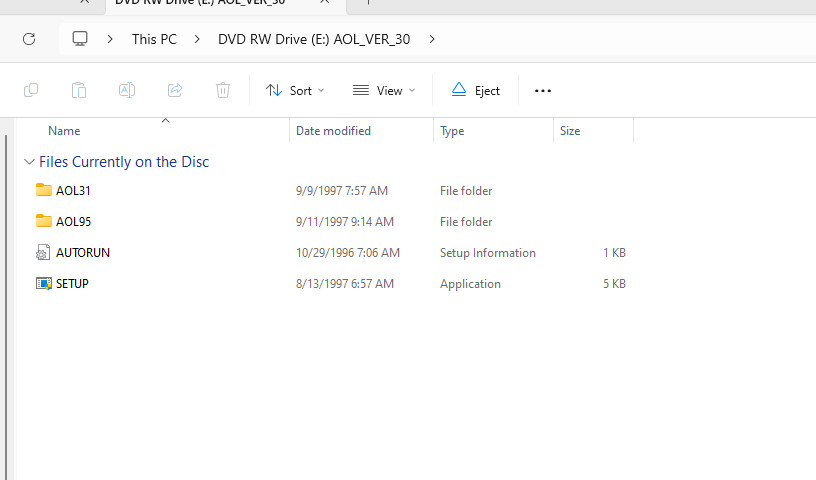Screen dimensions: 816x480
Task: Open the Sort dropdown menu
Action: pyautogui.click(x=295, y=90)
